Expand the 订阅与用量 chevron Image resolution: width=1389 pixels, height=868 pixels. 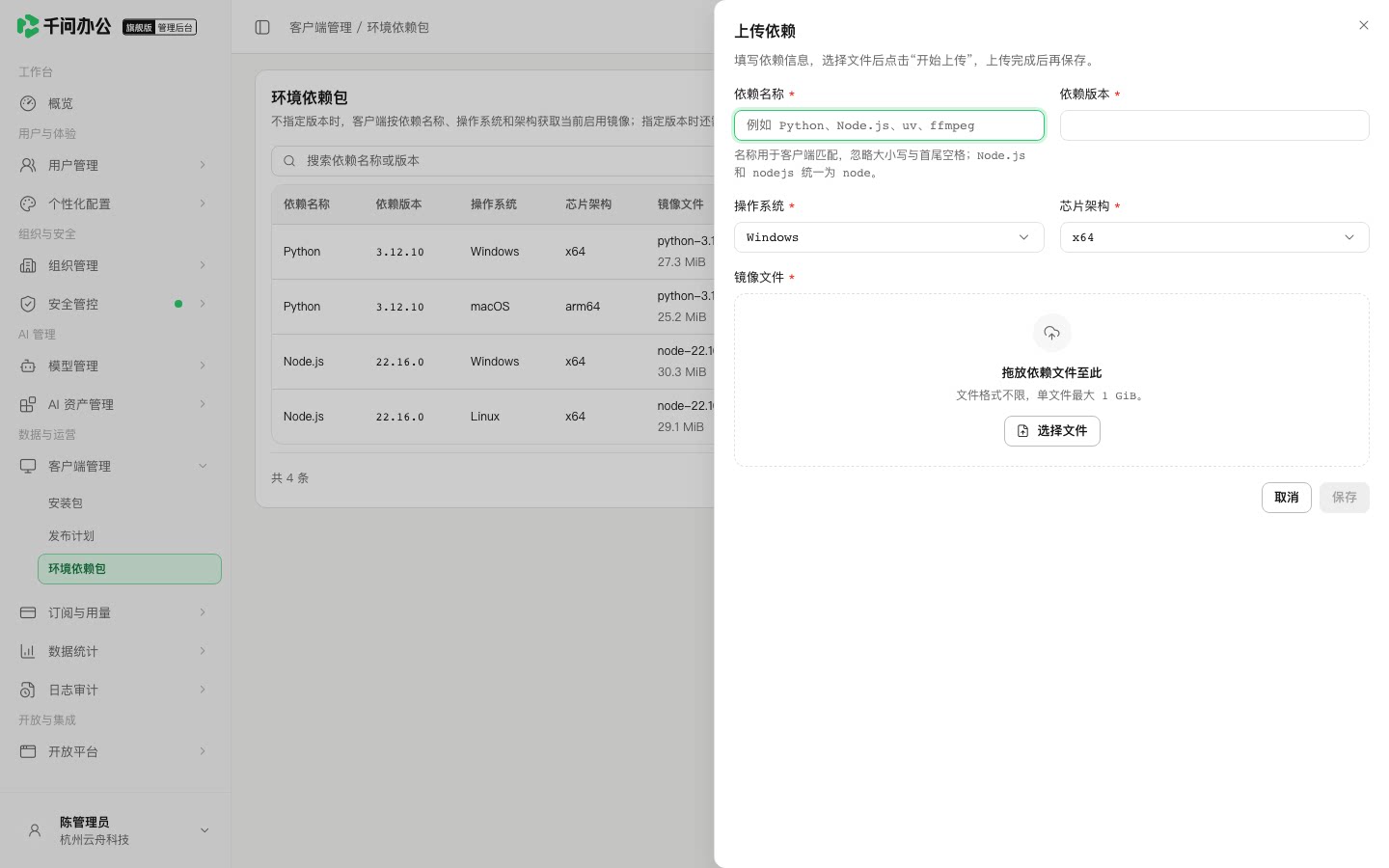point(203,612)
